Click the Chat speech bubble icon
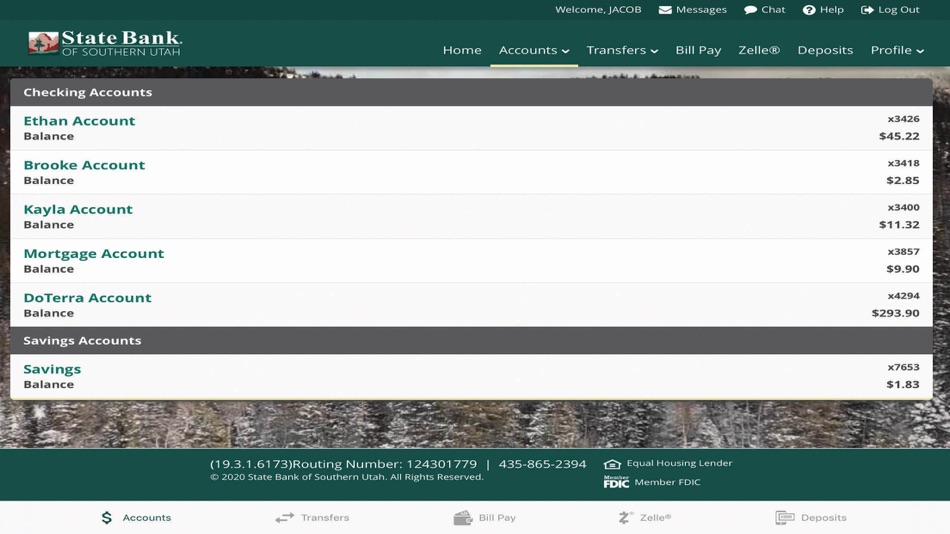 click(x=750, y=10)
